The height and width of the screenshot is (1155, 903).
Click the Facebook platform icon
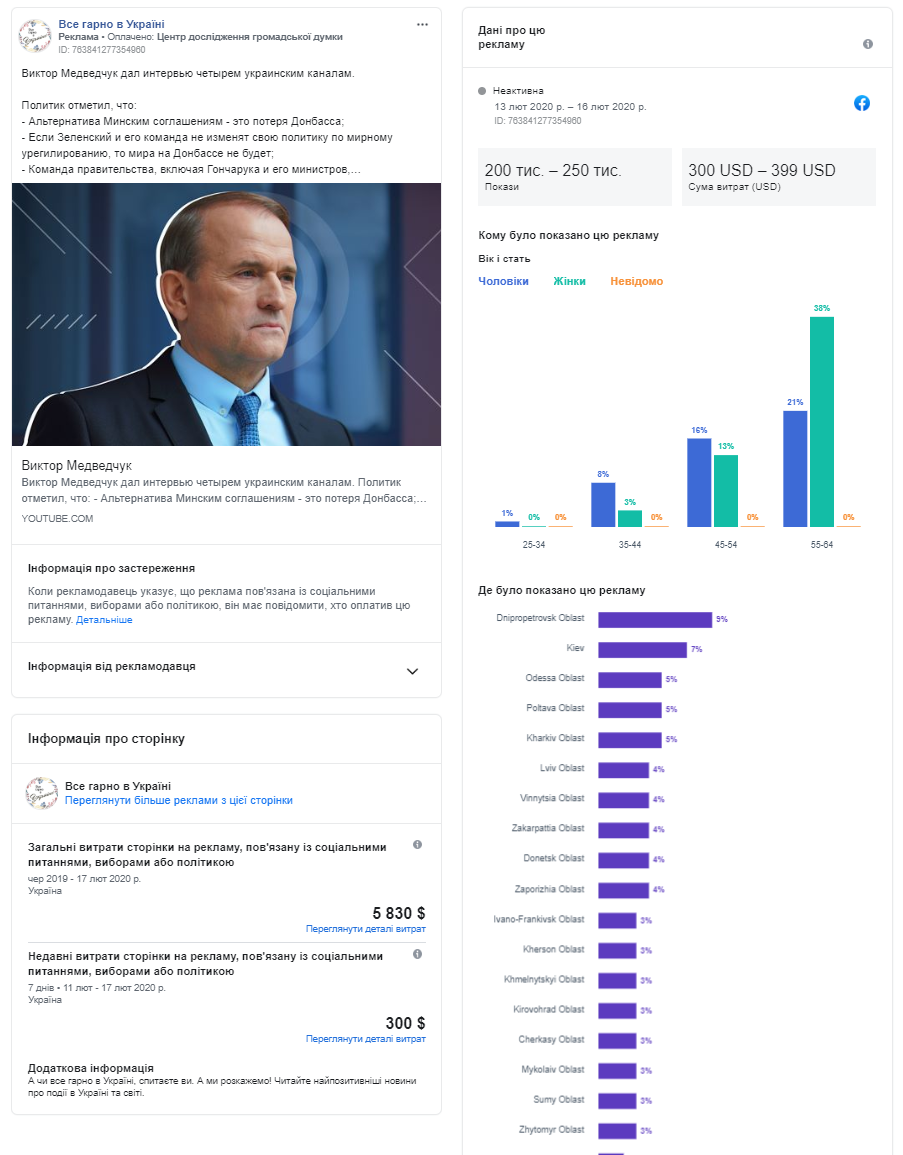click(862, 103)
